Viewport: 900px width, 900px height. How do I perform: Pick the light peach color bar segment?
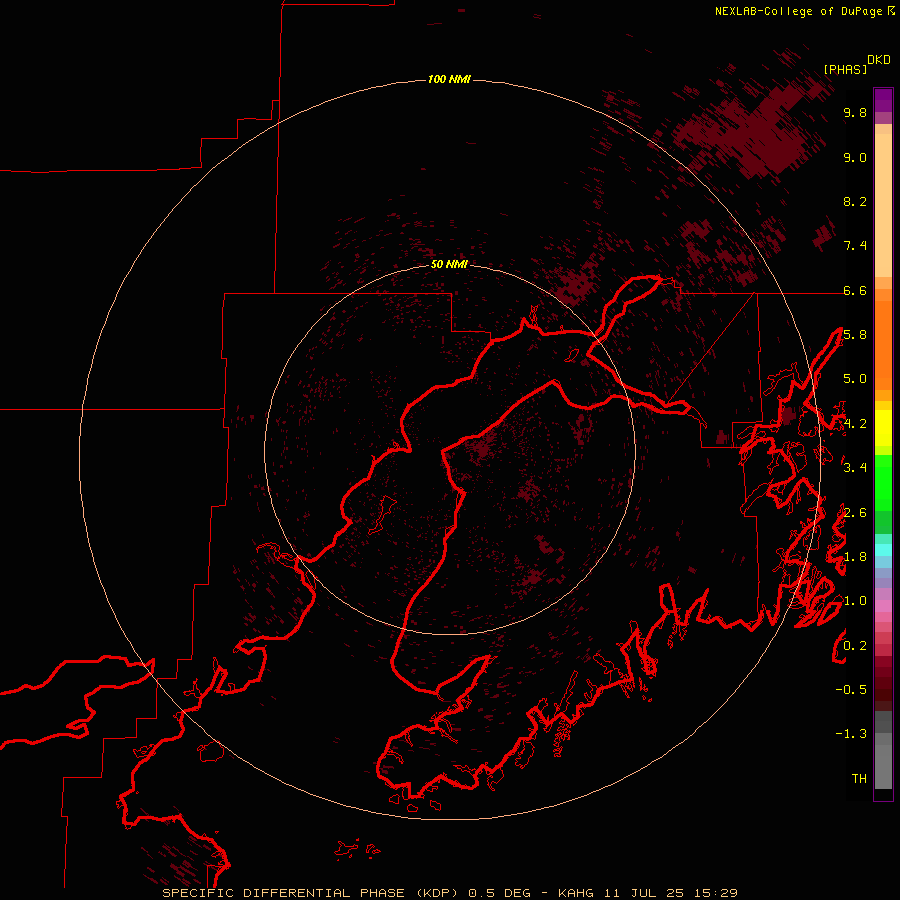pos(883,205)
